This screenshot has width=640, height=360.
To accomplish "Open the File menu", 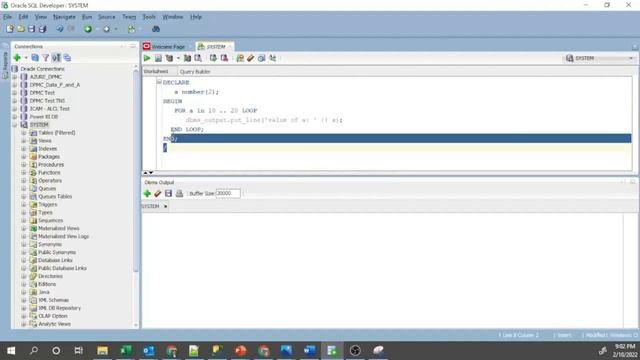I will [x=7, y=17].
